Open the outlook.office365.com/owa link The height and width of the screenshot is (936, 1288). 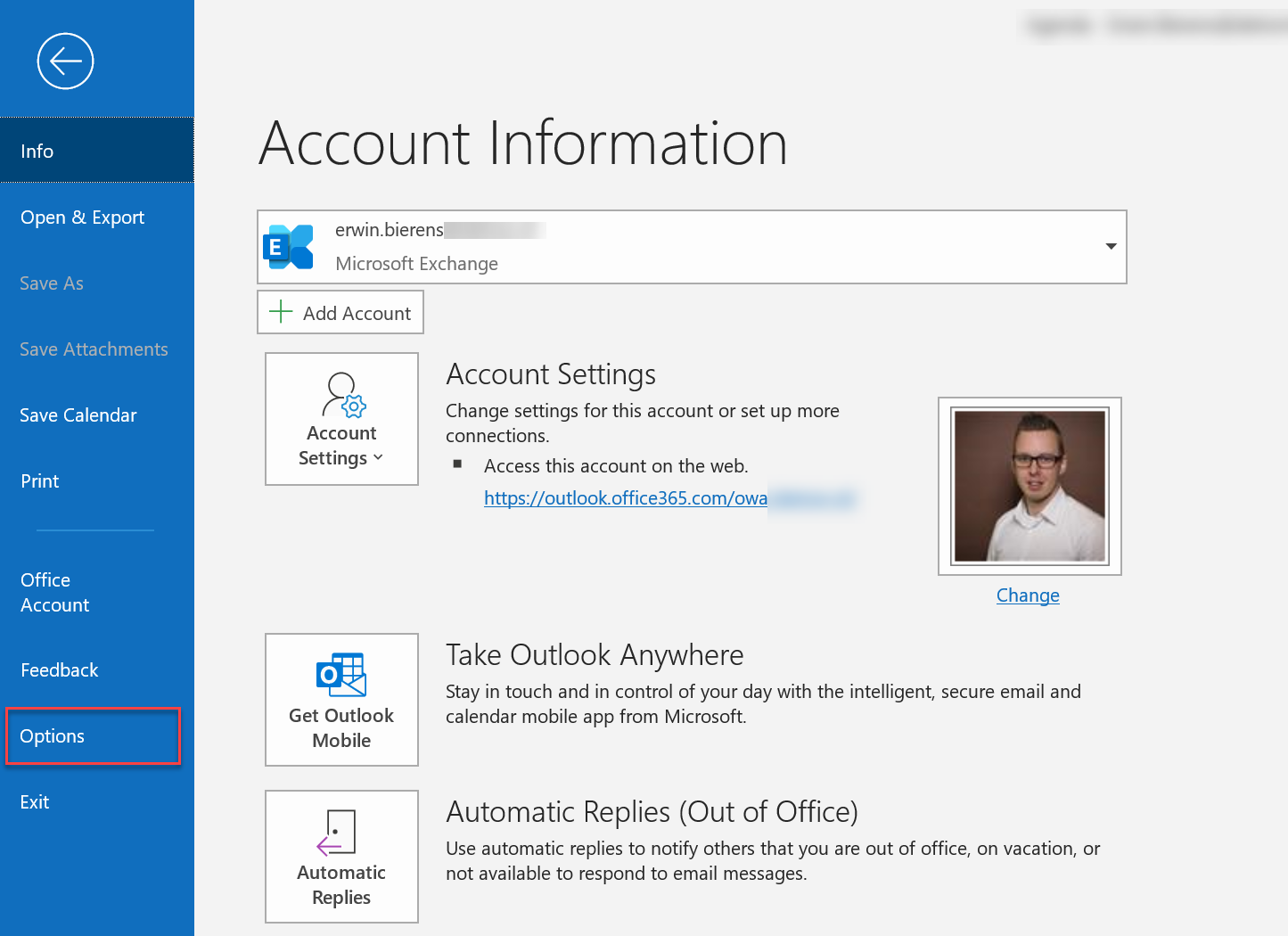626,497
